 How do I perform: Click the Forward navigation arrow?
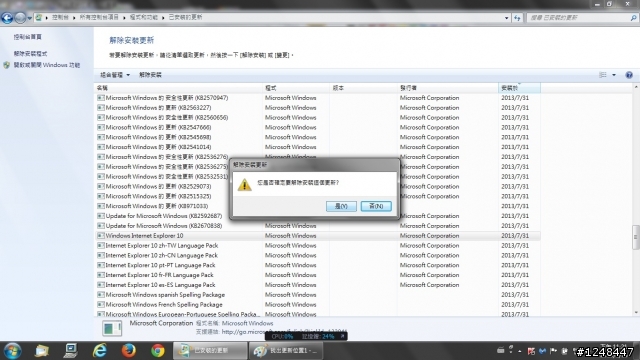tap(20, 18)
